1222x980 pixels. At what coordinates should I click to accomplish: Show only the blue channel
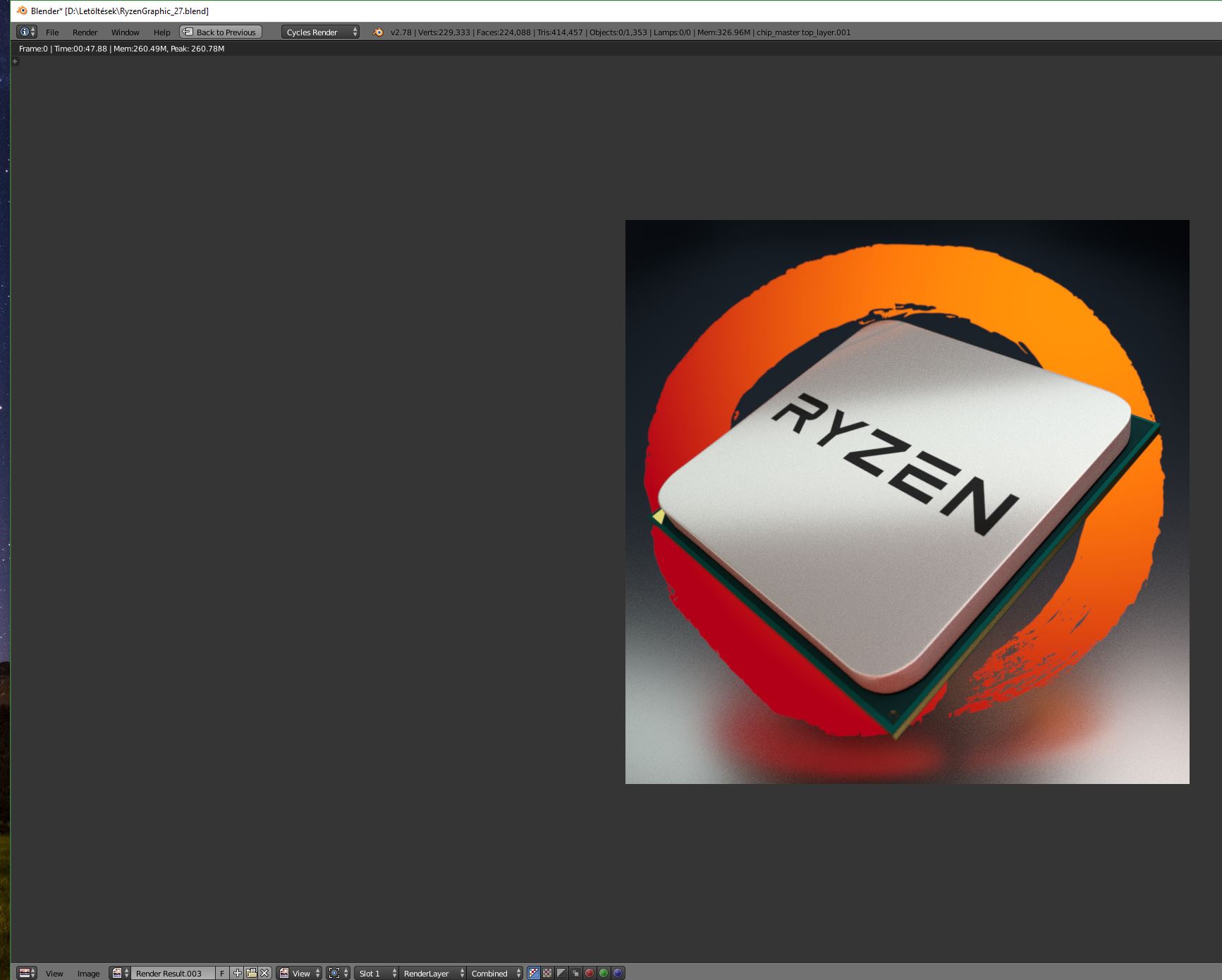(618, 973)
